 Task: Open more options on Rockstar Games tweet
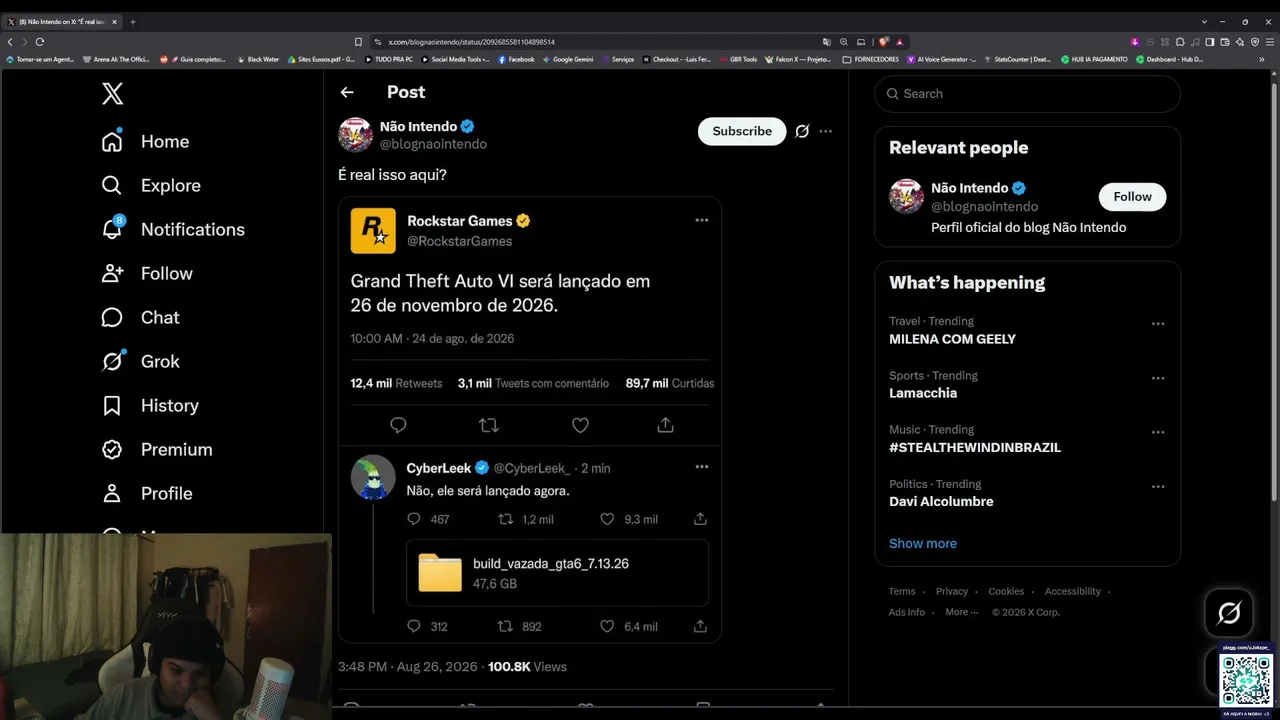point(702,220)
